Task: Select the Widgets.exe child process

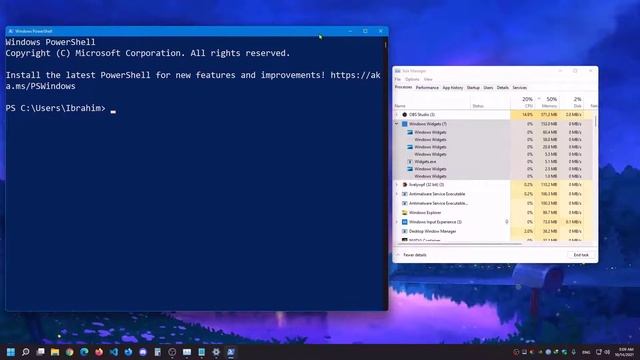Action: click(493, 162)
